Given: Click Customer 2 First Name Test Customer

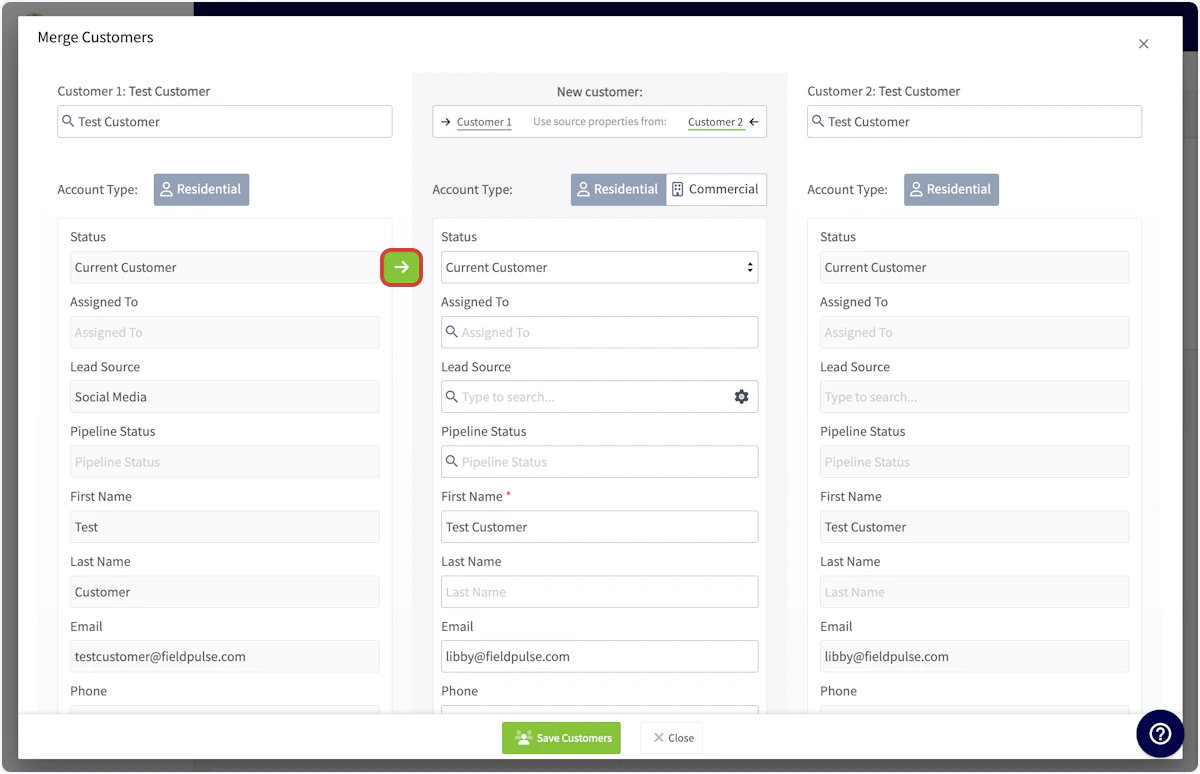Looking at the screenshot, I should click(x=975, y=527).
